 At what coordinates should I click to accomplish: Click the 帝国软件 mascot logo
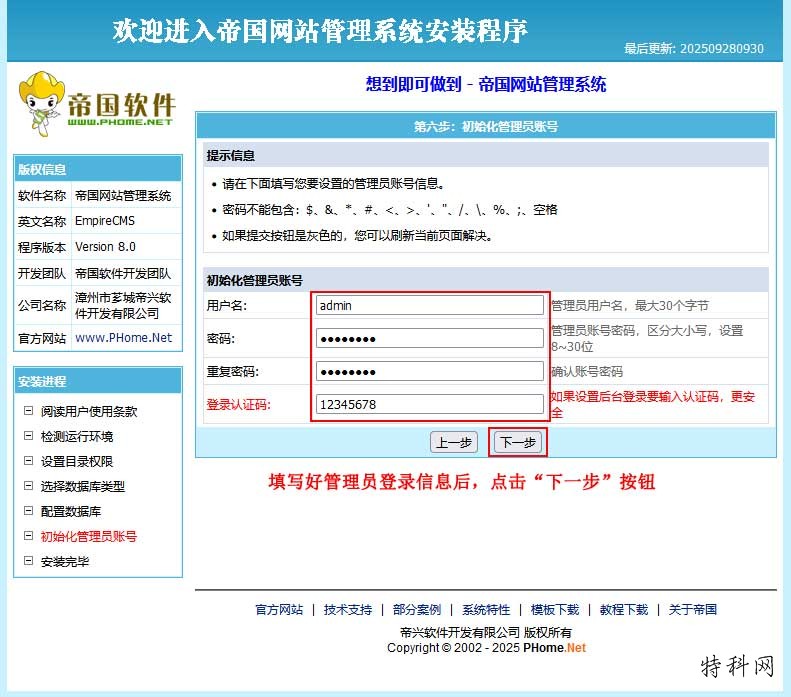pyautogui.click(x=97, y=104)
